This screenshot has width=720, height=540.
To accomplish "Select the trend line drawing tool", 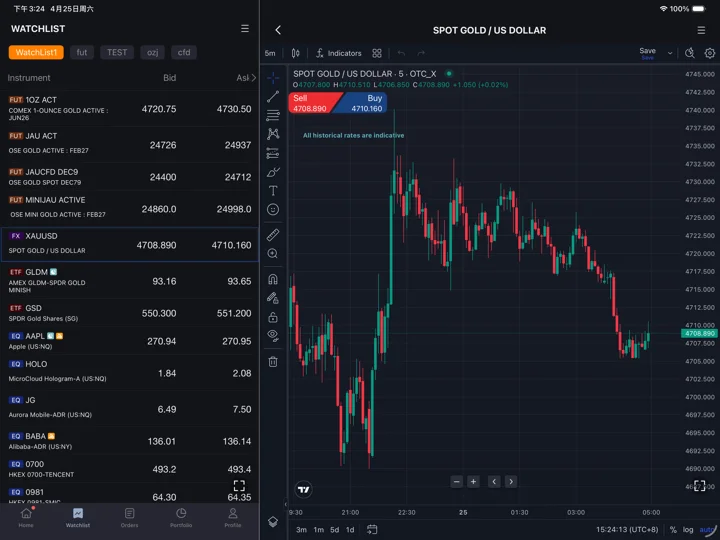I will (x=273, y=96).
